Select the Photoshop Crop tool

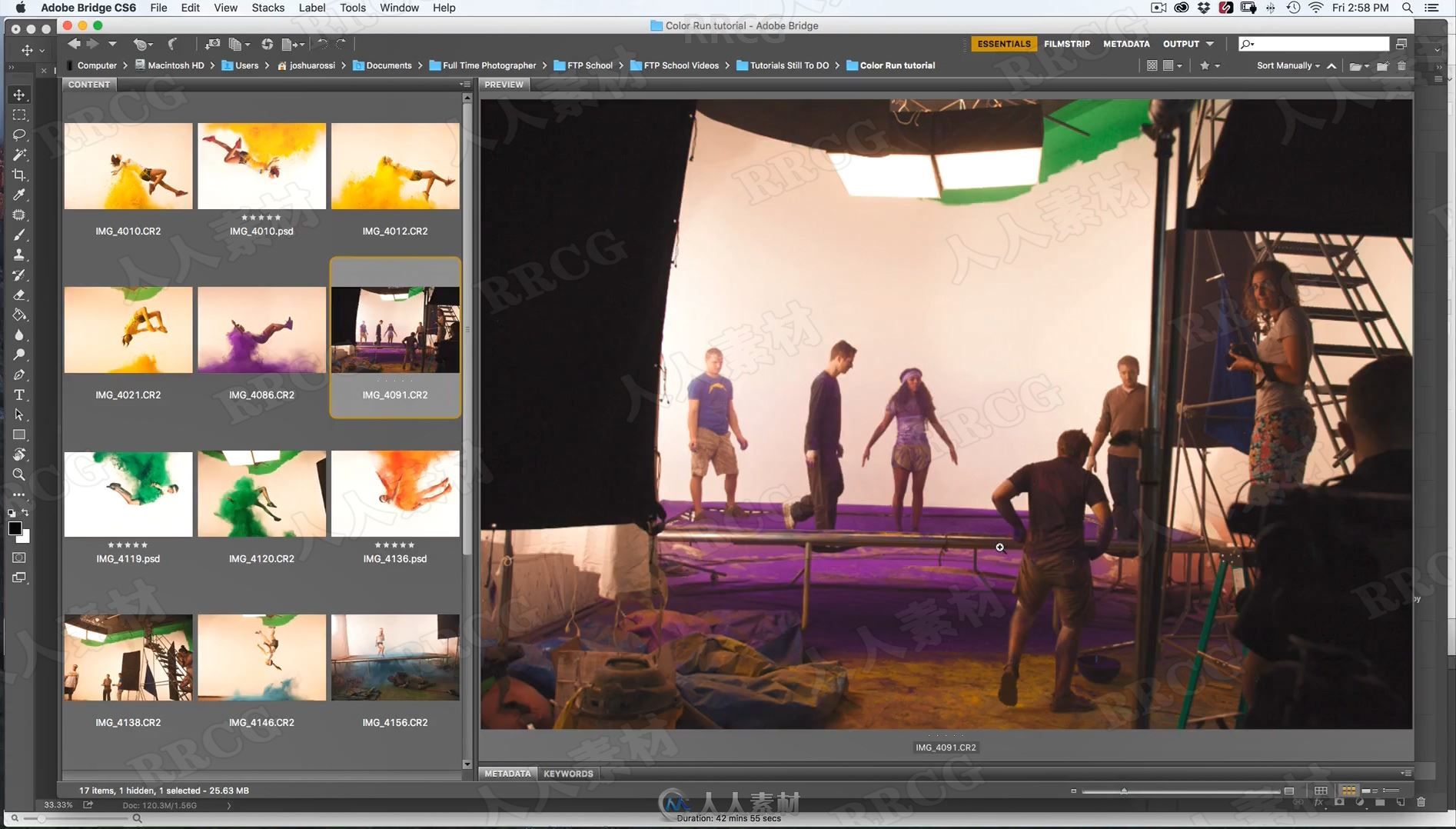[19, 175]
